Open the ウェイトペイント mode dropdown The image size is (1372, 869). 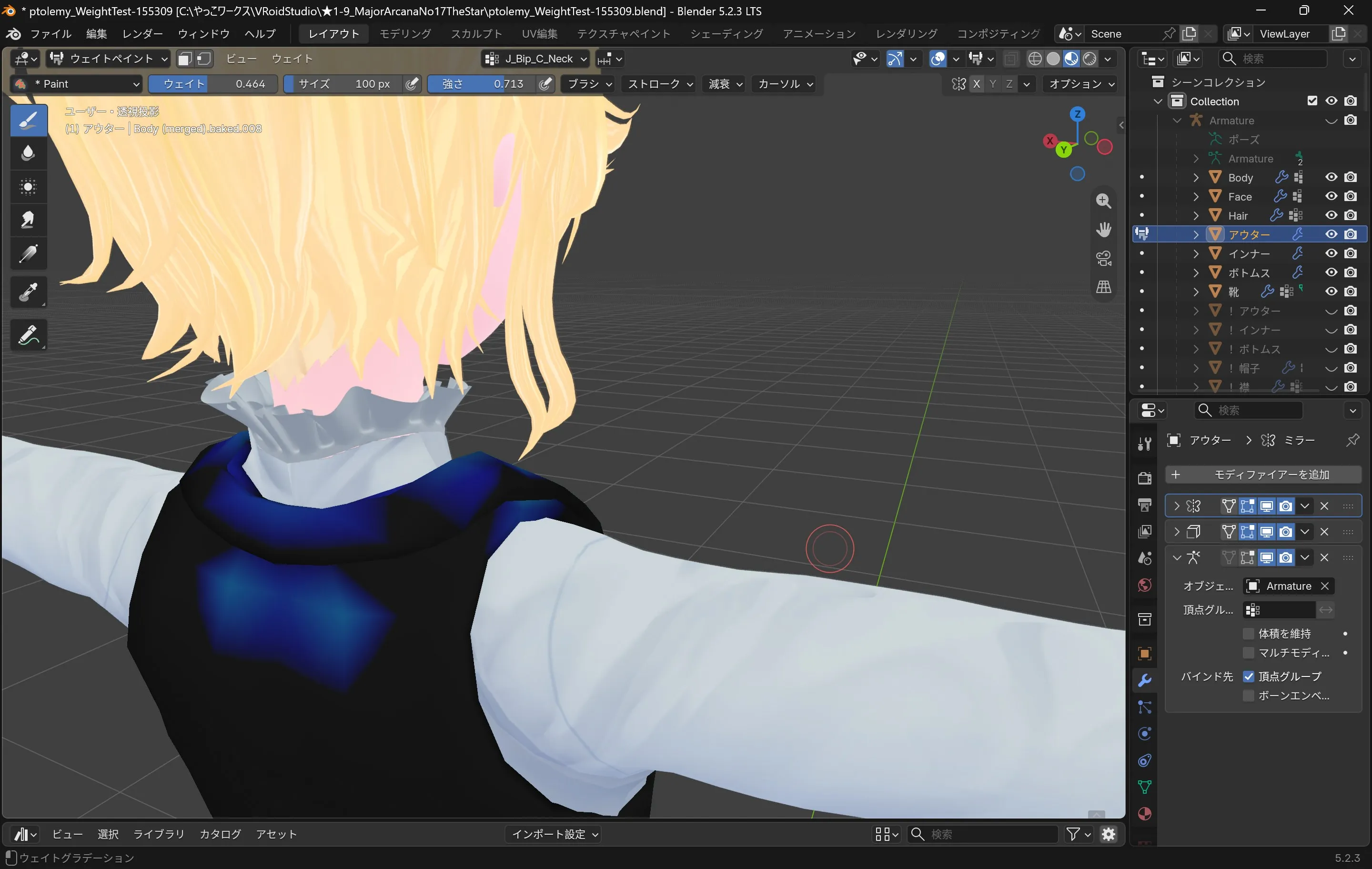click(108, 59)
